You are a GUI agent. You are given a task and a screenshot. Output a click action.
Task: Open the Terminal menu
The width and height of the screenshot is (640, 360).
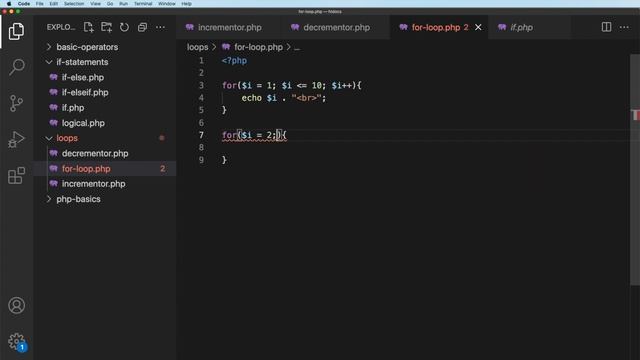[x=143, y=4]
